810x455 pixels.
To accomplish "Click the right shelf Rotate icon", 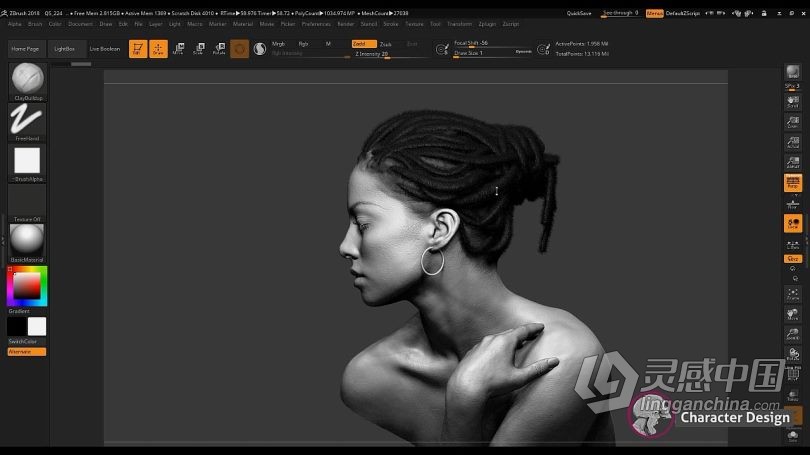I will coord(793,354).
